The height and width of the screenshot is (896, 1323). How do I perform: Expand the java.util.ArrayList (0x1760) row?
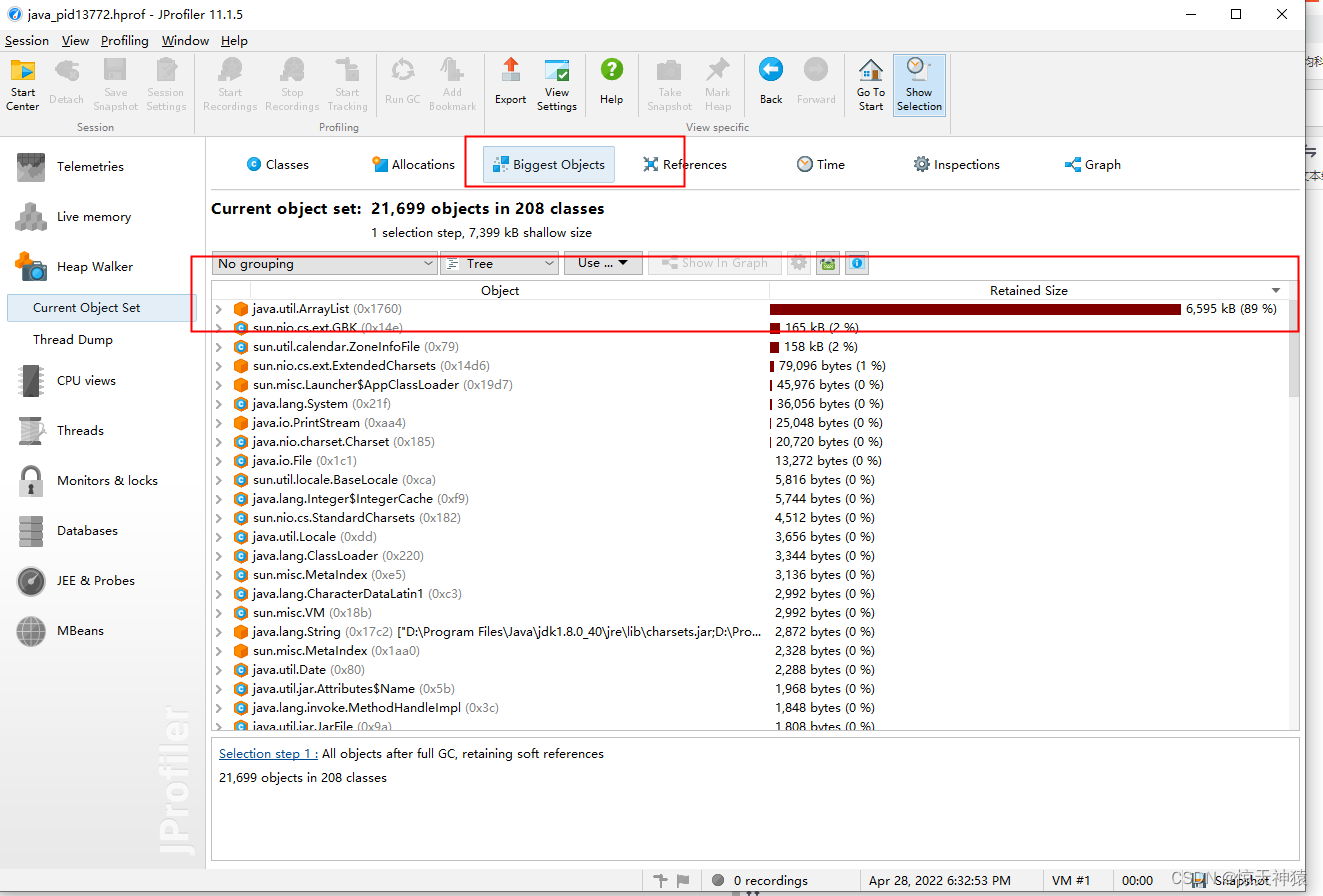220,309
